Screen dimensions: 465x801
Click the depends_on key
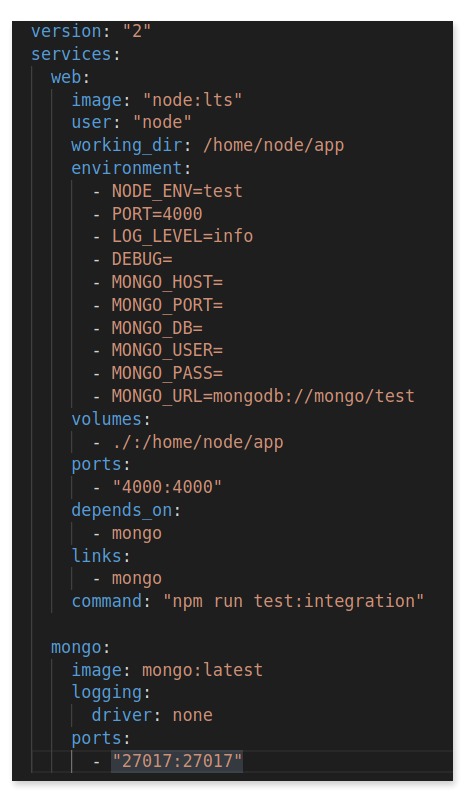(x=122, y=510)
